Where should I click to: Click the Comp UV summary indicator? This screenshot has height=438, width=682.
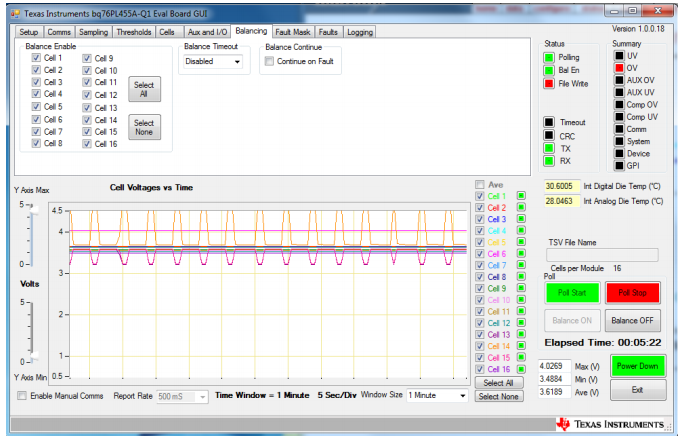619,117
